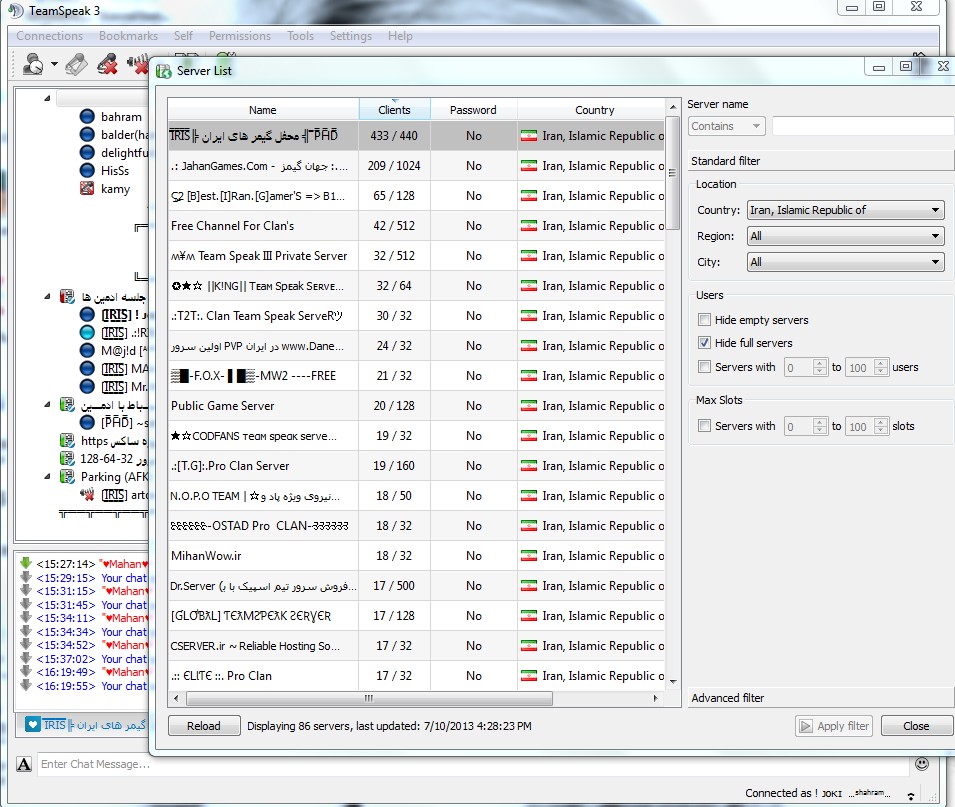Open emoticon smiley picker in chat
The height and width of the screenshot is (807, 955).
click(922, 764)
